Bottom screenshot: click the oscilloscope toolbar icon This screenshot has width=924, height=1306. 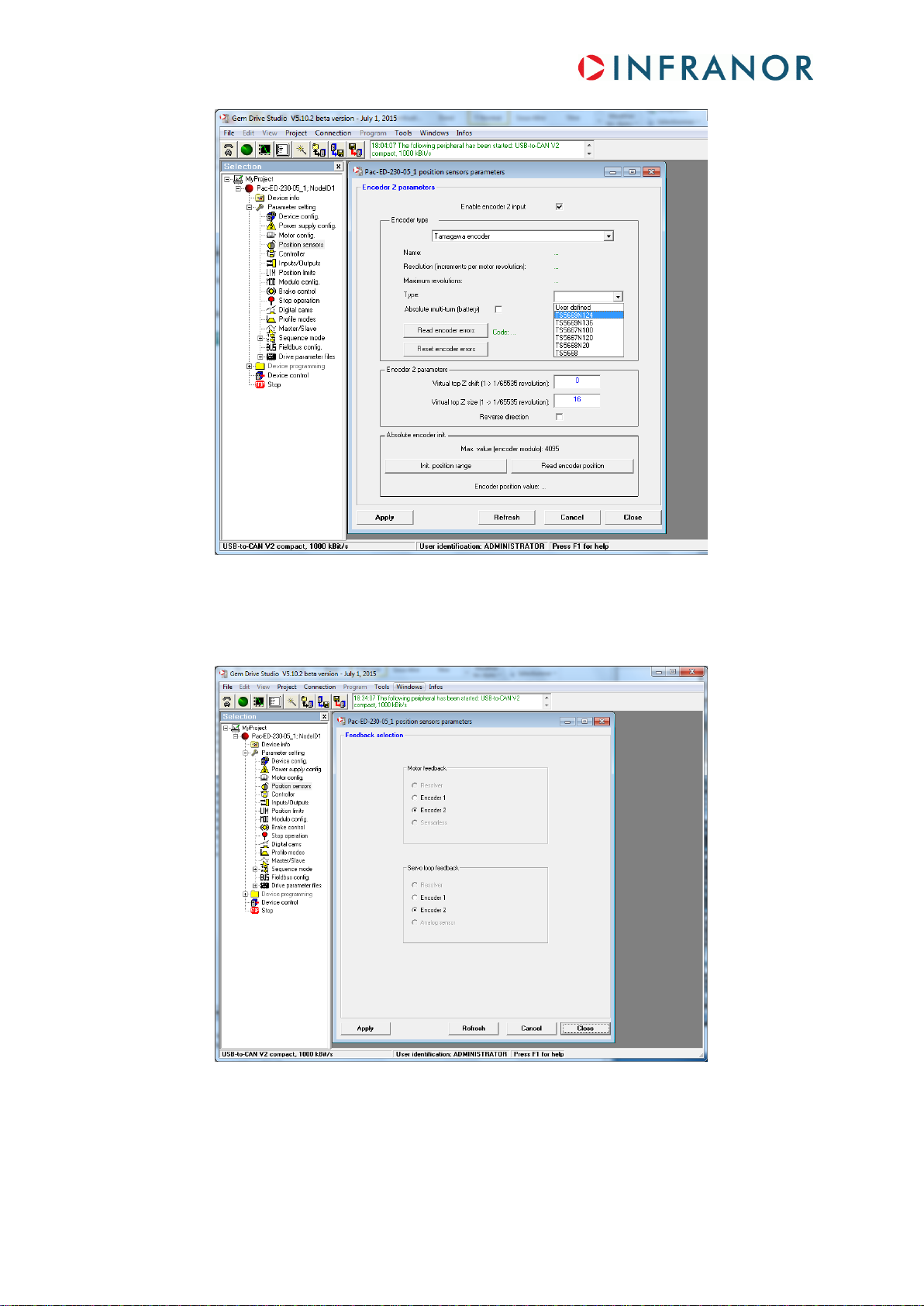click(x=259, y=701)
